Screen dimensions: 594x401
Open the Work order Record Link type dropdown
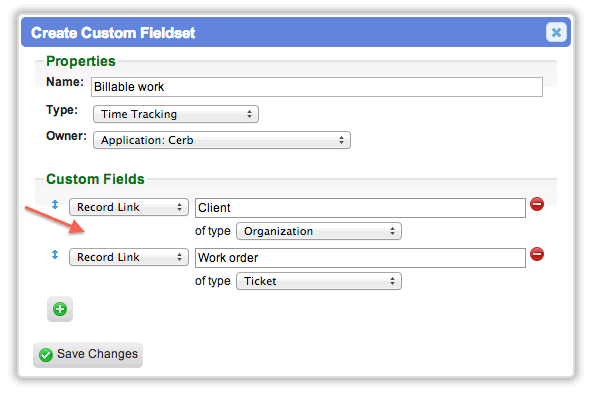[x=129, y=257]
